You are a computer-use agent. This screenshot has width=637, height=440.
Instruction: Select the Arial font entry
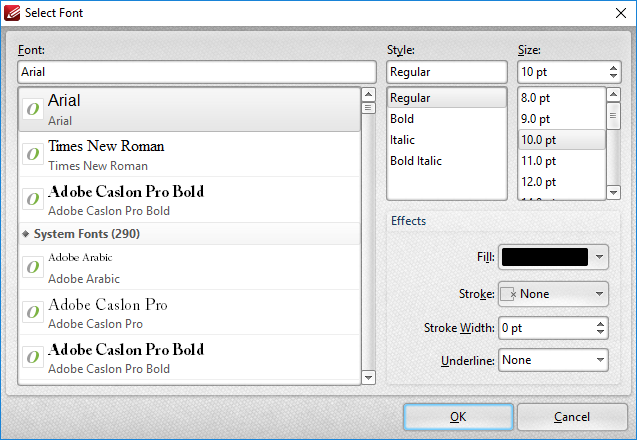point(189,109)
